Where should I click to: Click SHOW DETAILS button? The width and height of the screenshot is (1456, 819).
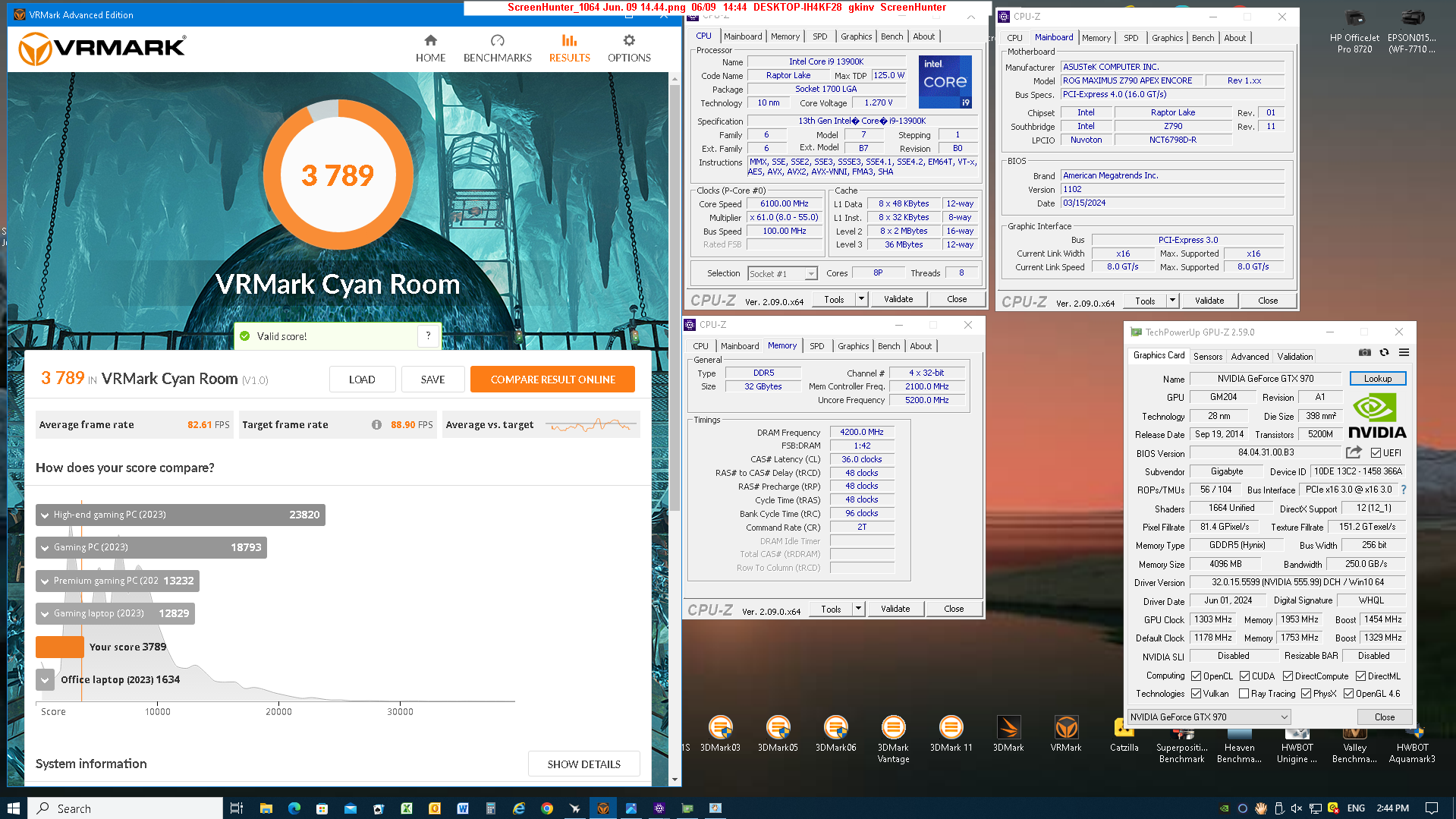pos(583,764)
